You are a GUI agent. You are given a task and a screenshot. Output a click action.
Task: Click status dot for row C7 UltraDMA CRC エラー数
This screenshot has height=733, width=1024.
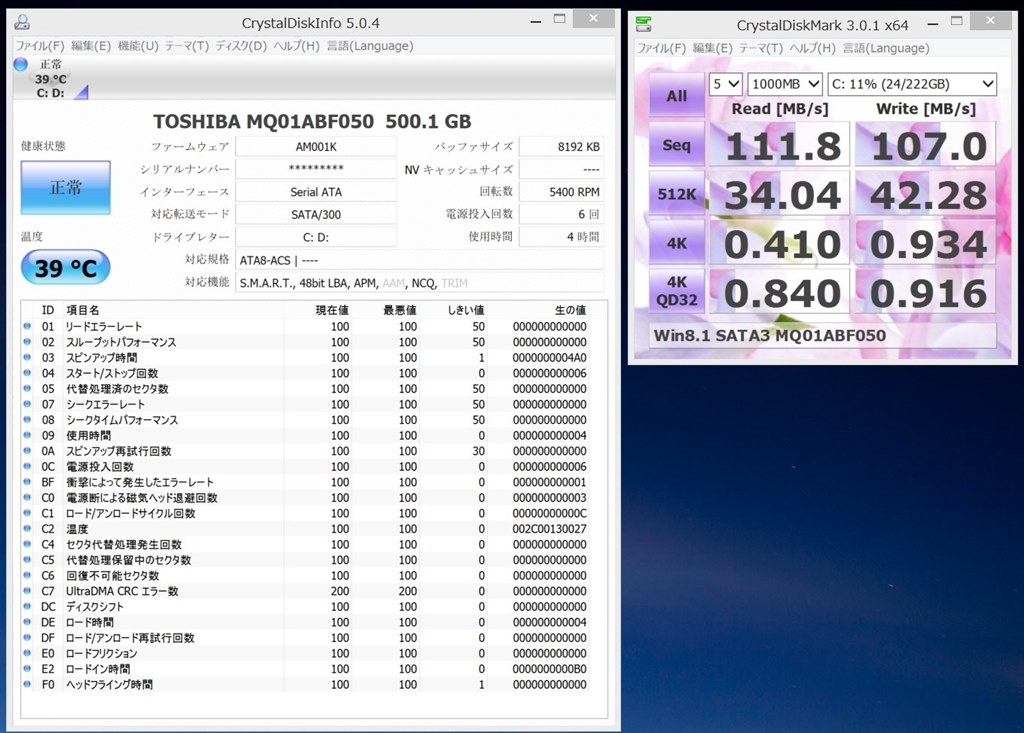27,591
